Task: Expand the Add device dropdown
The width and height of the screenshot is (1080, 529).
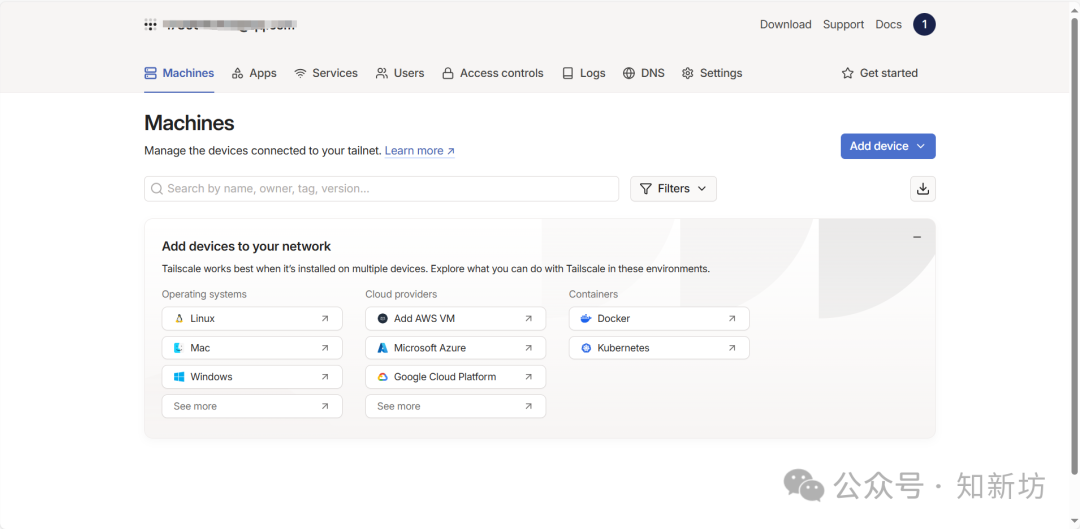Action: pos(887,146)
